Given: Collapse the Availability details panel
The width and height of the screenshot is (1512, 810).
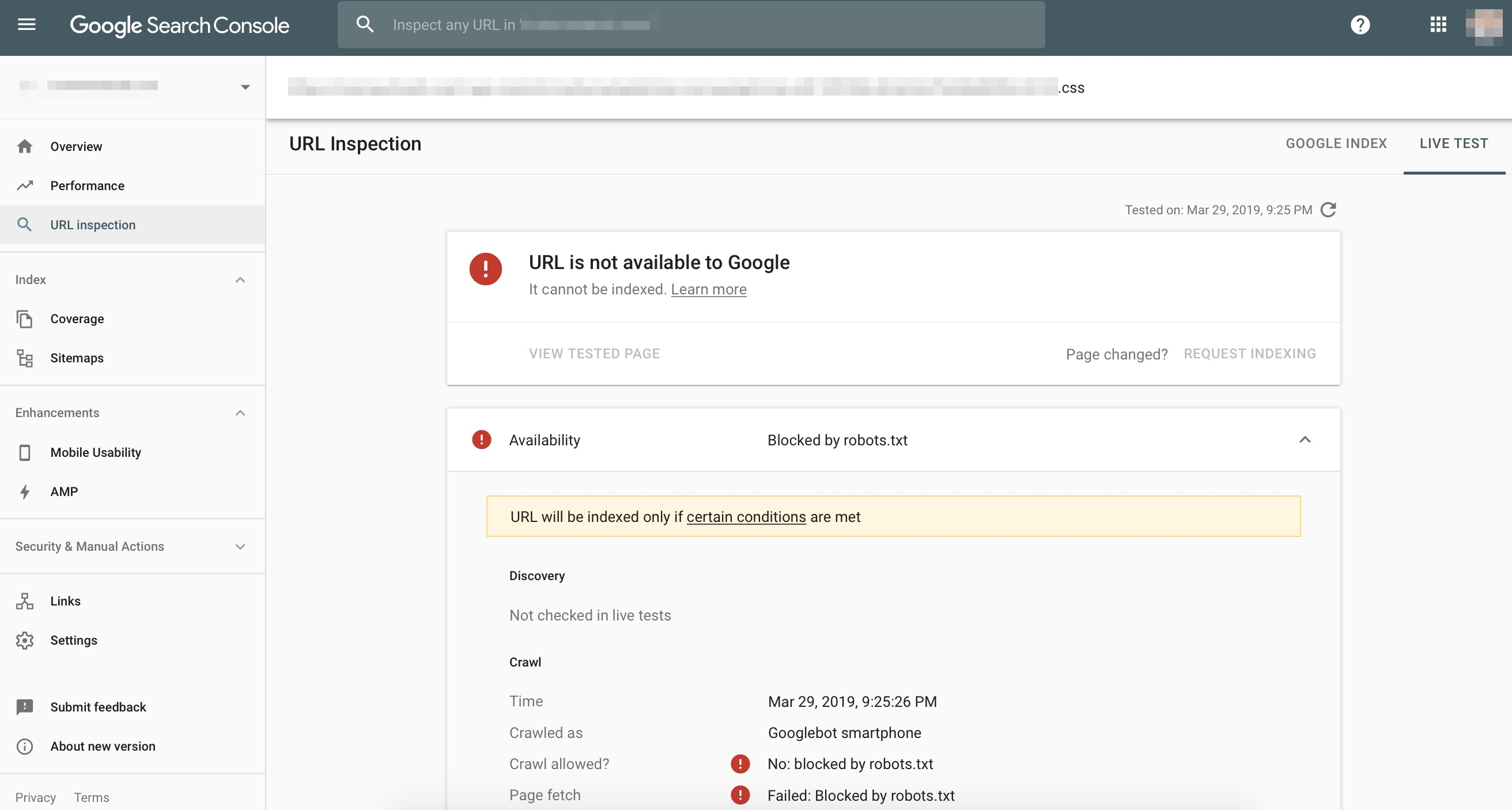Looking at the screenshot, I should pyautogui.click(x=1305, y=440).
